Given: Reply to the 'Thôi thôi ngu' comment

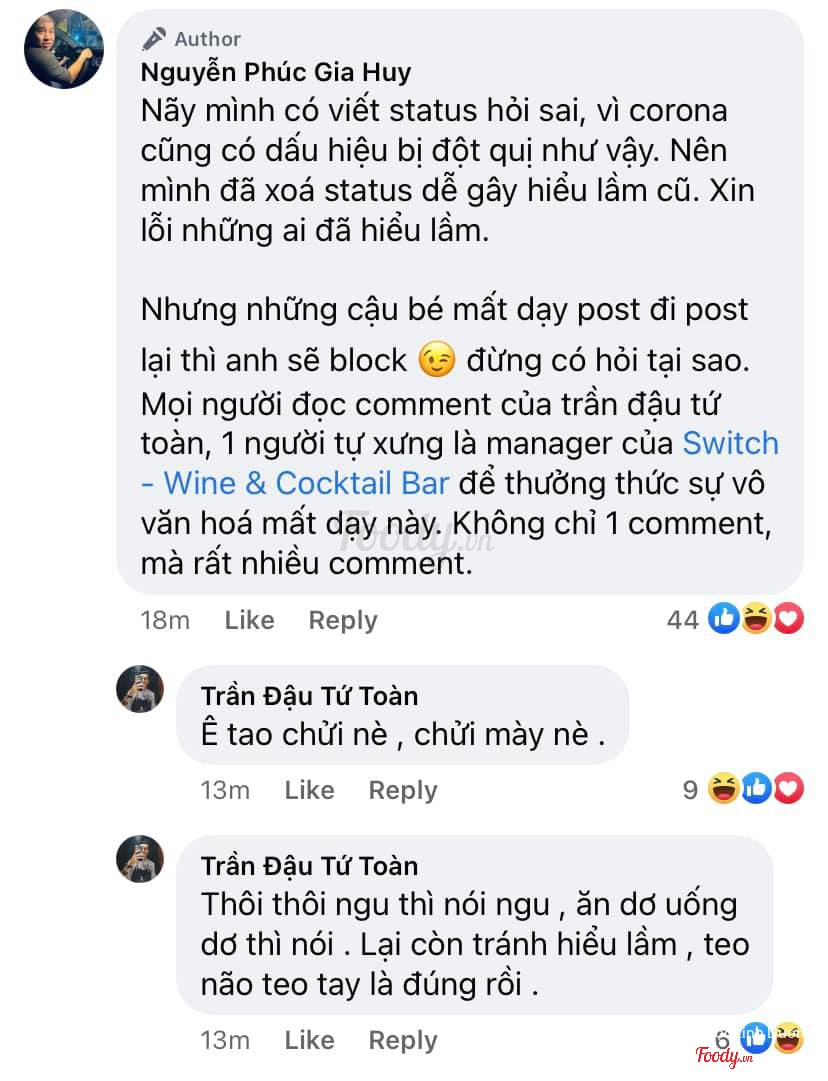Looking at the screenshot, I should [x=403, y=1040].
